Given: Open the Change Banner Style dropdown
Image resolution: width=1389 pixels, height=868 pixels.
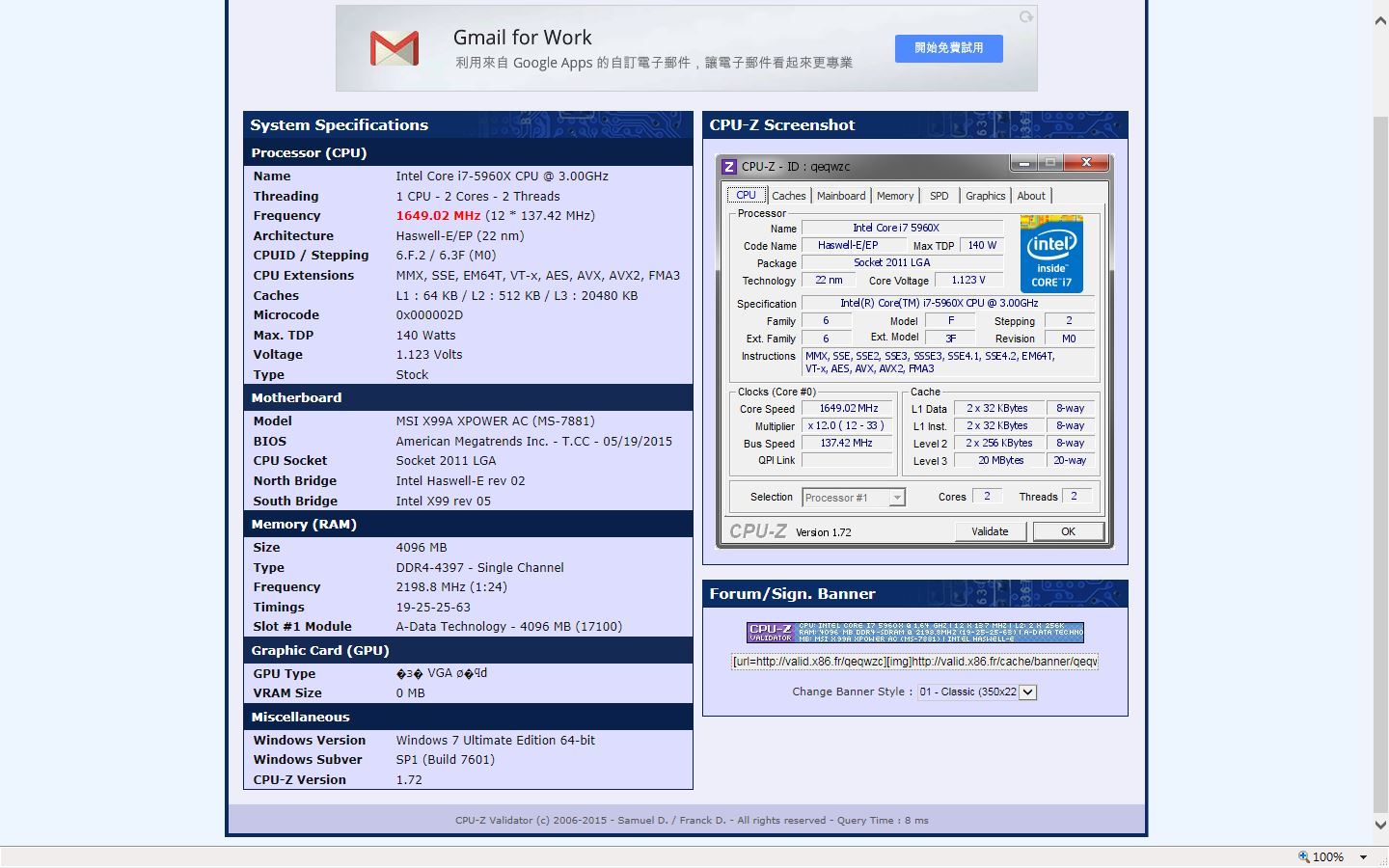Looking at the screenshot, I should 977,692.
